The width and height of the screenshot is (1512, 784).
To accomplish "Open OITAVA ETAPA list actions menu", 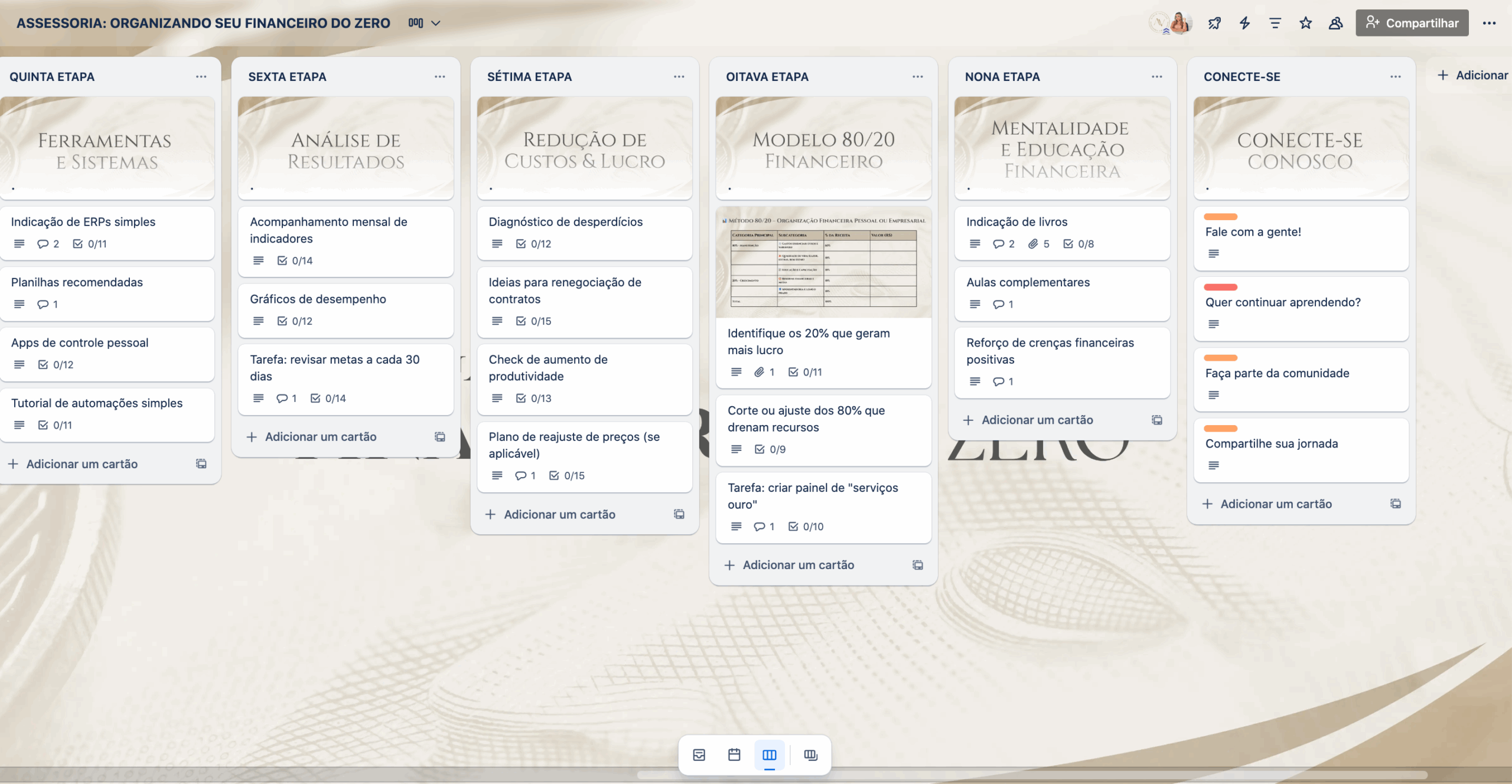I will pyautogui.click(x=917, y=77).
